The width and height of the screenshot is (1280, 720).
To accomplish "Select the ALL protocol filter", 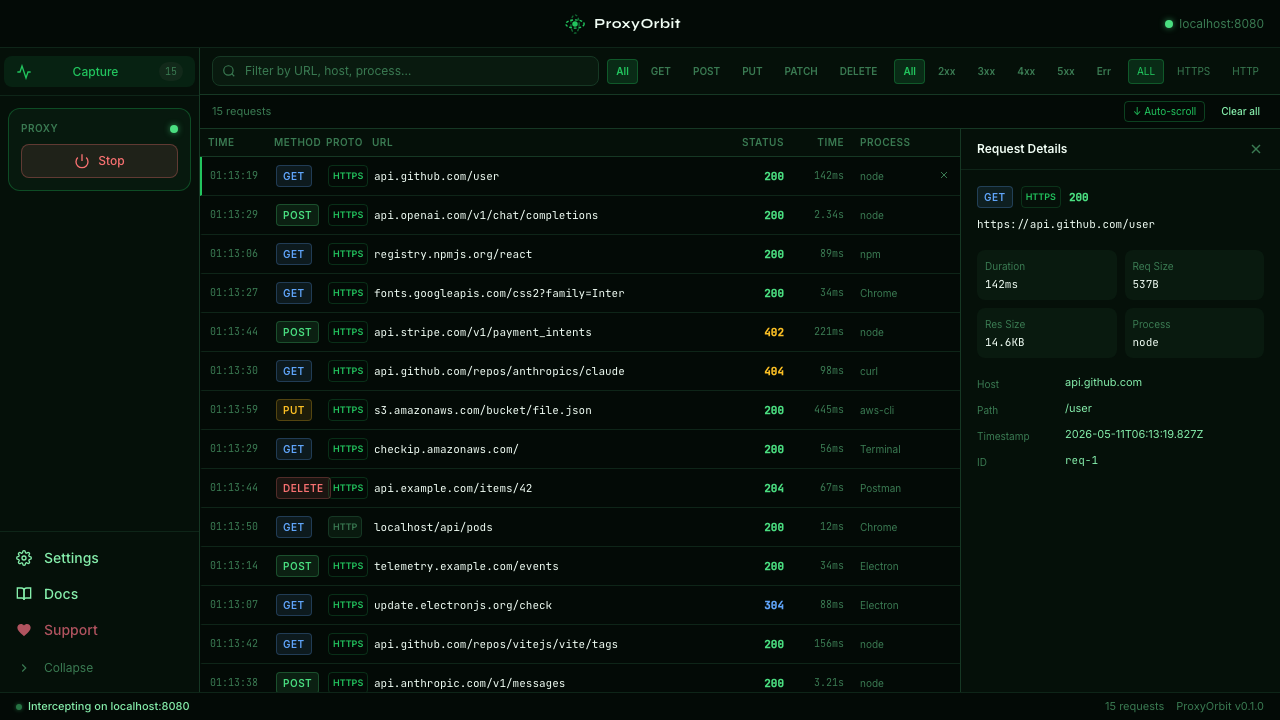I will pos(1146,71).
